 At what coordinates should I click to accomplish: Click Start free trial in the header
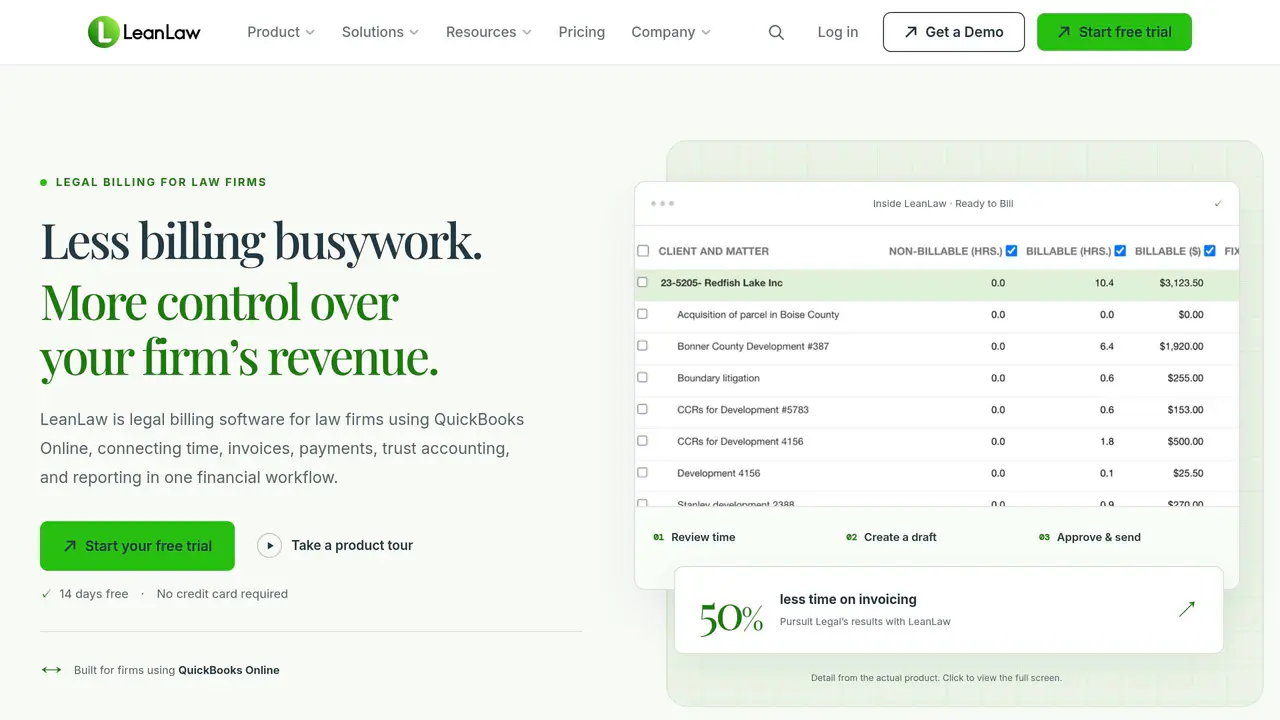pyautogui.click(x=1114, y=32)
